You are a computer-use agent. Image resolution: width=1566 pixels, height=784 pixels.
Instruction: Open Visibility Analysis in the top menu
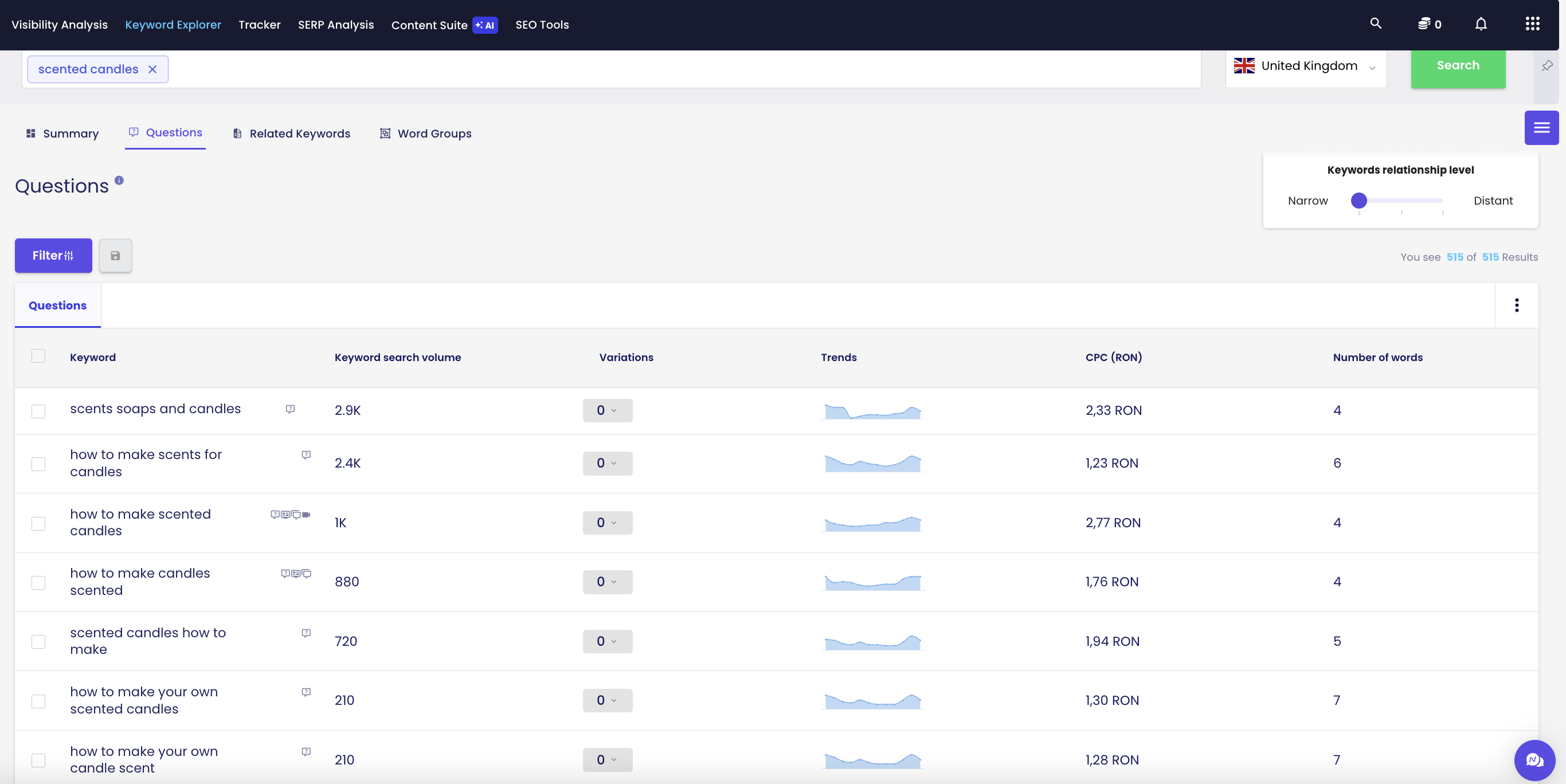click(60, 25)
